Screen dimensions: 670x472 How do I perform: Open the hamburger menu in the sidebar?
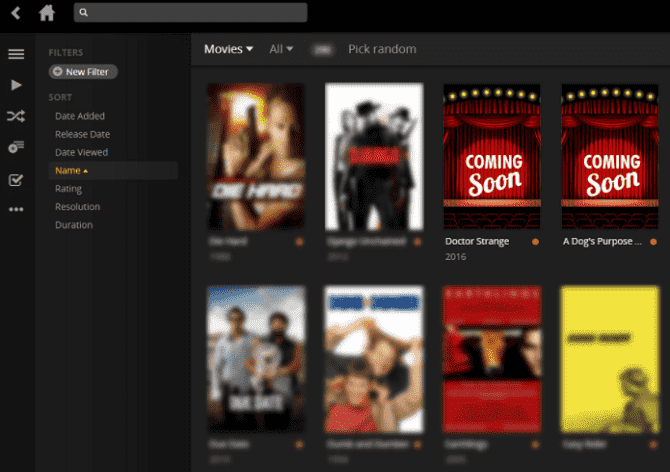pyautogui.click(x=16, y=54)
